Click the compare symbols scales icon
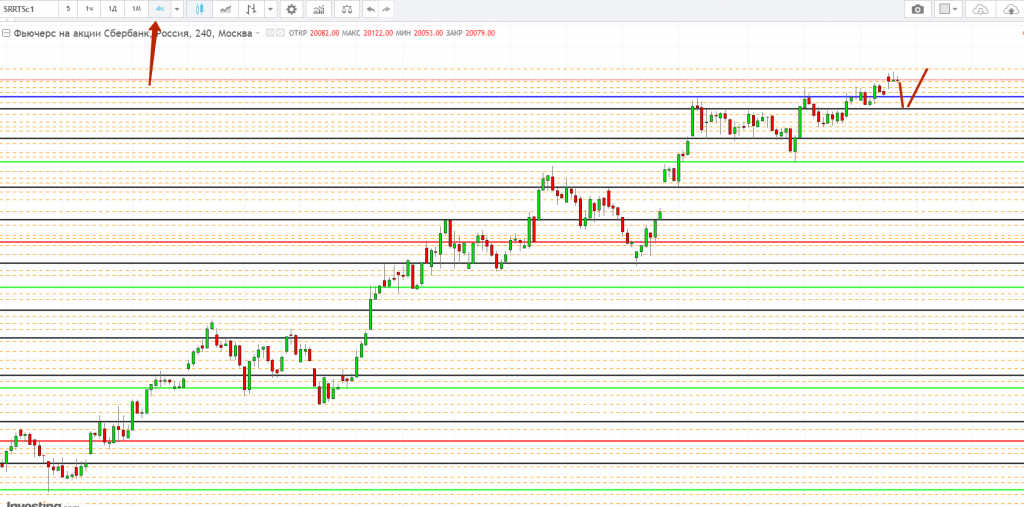This screenshot has height=507, width=1024. pos(346,9)
